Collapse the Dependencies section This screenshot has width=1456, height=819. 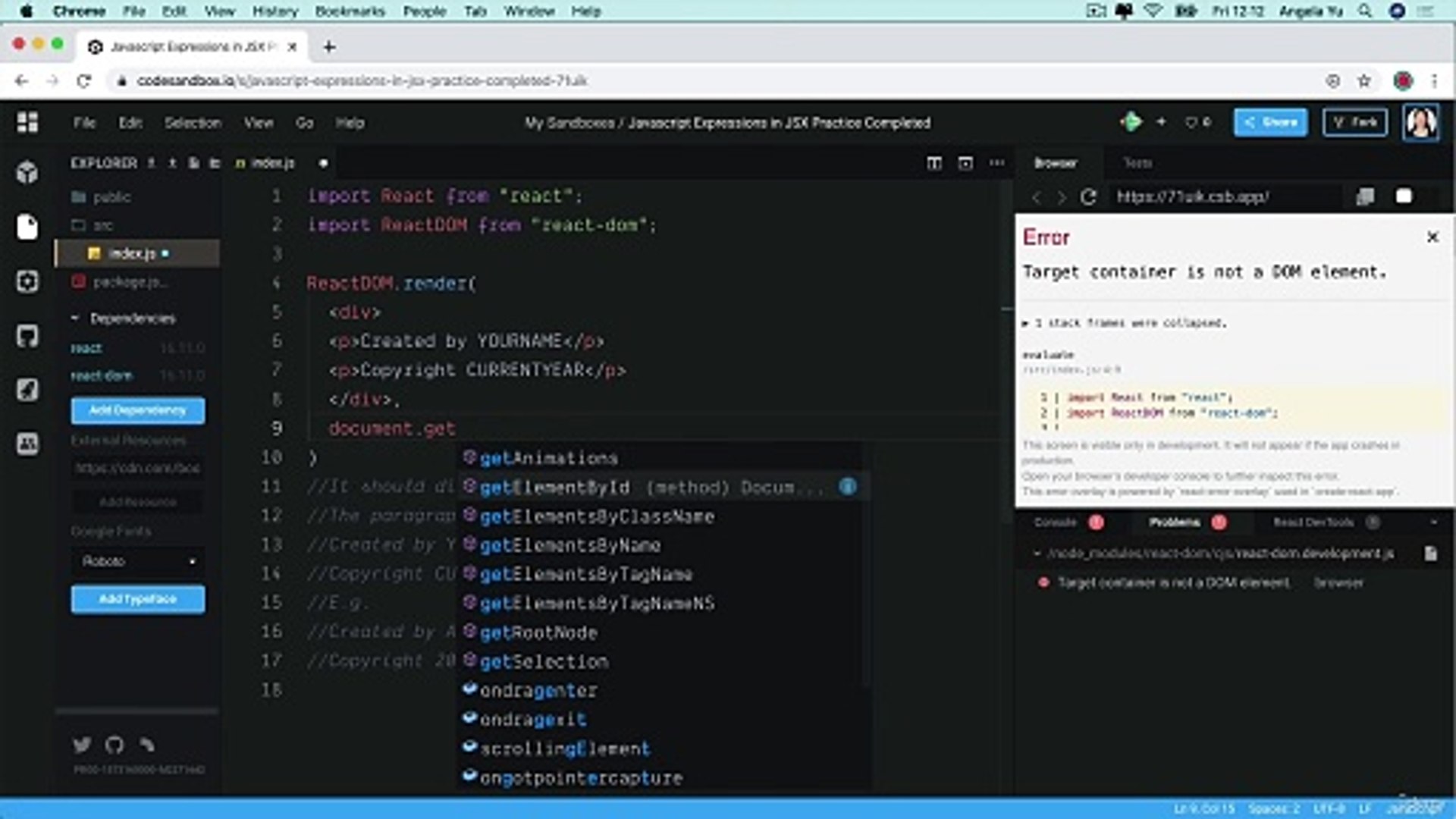[74, 318]
